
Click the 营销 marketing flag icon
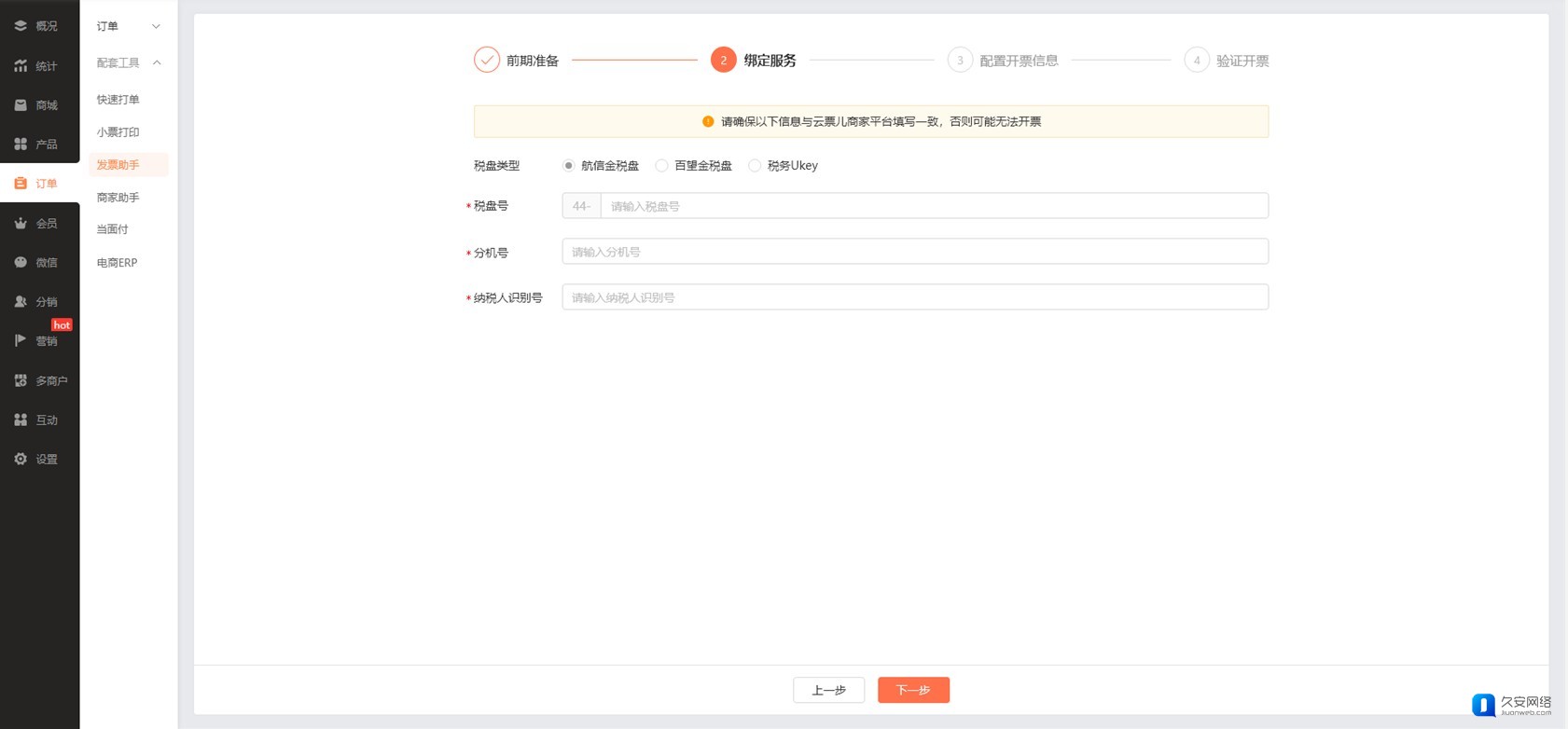(x=21, y=341)
